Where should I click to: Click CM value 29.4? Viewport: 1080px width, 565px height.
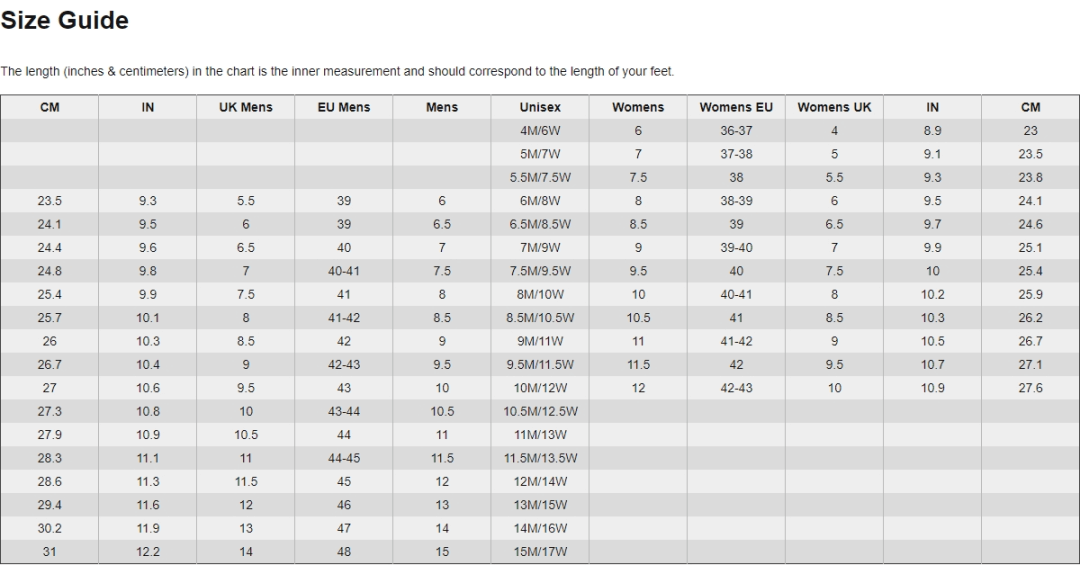point(50,506)
